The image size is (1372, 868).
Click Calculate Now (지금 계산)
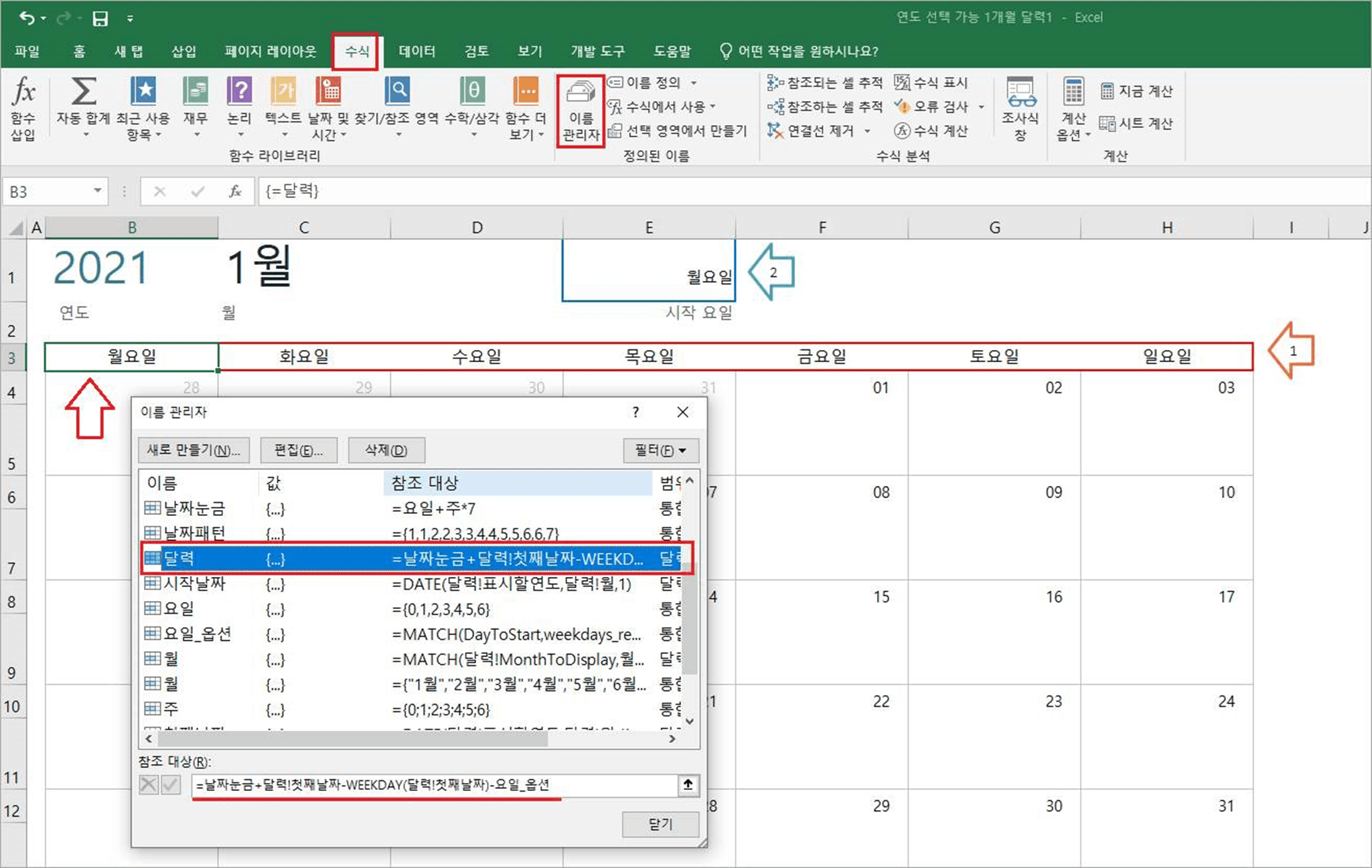(x=1137, y=91)
